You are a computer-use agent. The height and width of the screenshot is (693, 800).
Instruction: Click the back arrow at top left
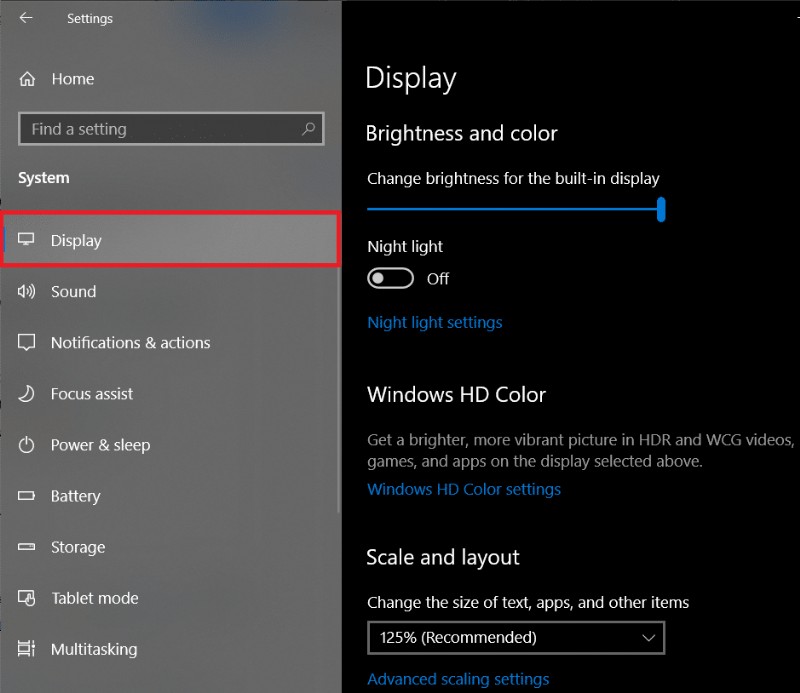click(x=25, y=18)
